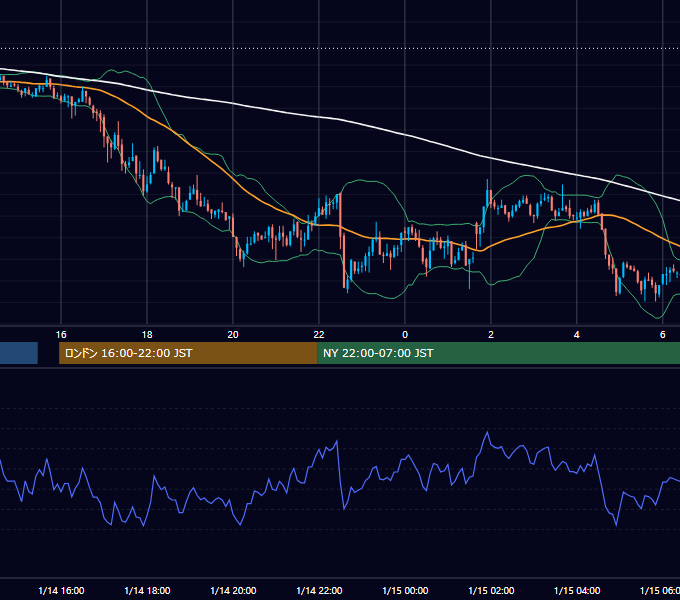Click the 1/14 20:00 indicator axis label

(x=233, y=590)
